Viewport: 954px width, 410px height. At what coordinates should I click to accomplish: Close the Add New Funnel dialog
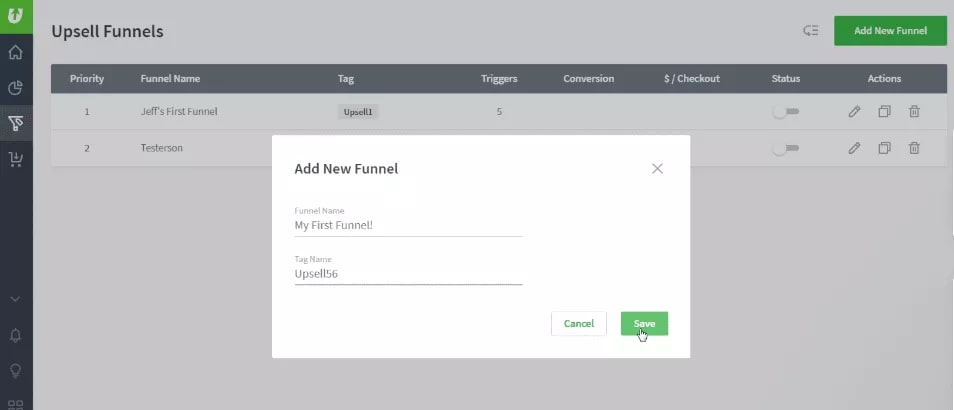point(657,168)
